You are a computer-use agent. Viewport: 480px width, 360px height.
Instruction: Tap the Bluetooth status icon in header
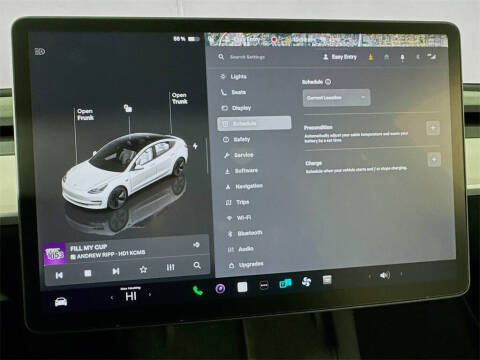coord(418,57)
